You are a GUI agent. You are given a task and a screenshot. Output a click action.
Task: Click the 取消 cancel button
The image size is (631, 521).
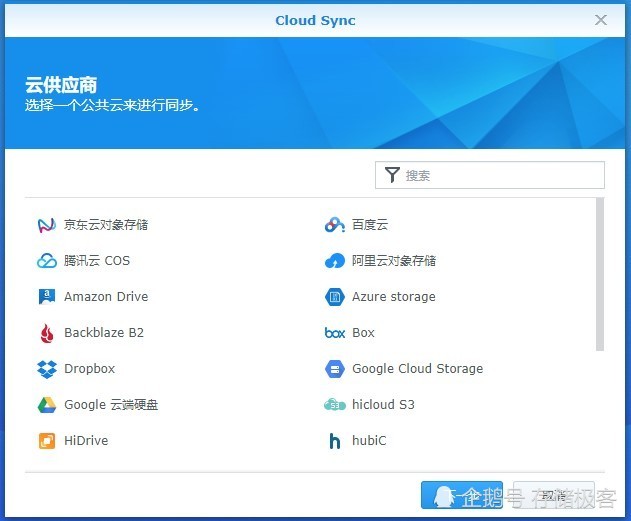tap(554, 495)
